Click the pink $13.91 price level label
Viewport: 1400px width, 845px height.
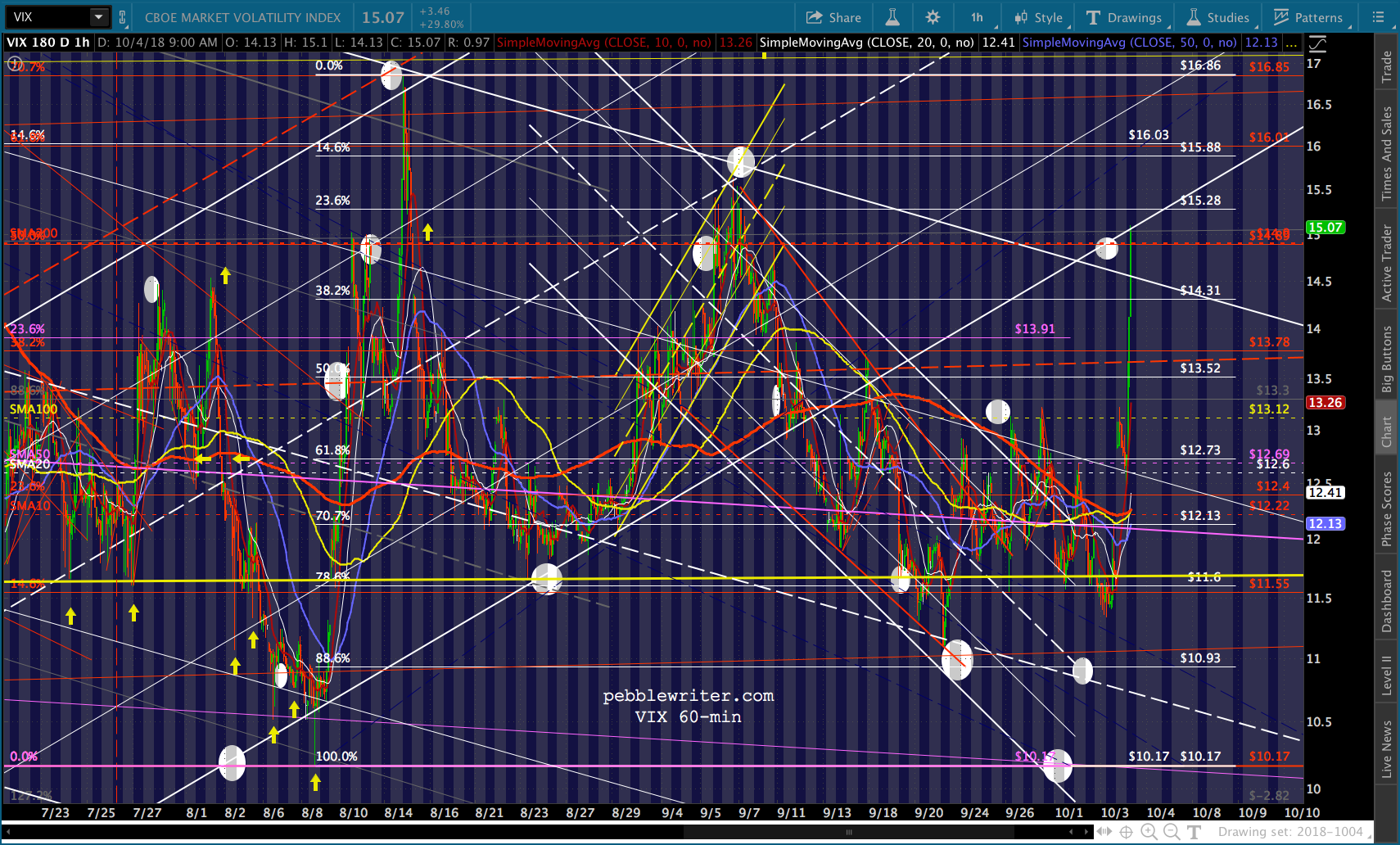(x=1035, y=329)
